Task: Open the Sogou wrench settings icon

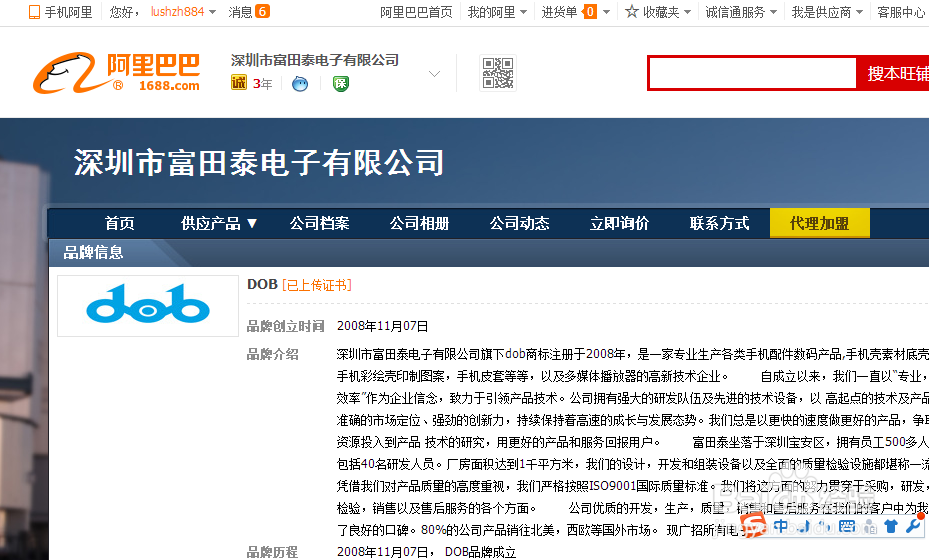Action: (x=914, y=525)
